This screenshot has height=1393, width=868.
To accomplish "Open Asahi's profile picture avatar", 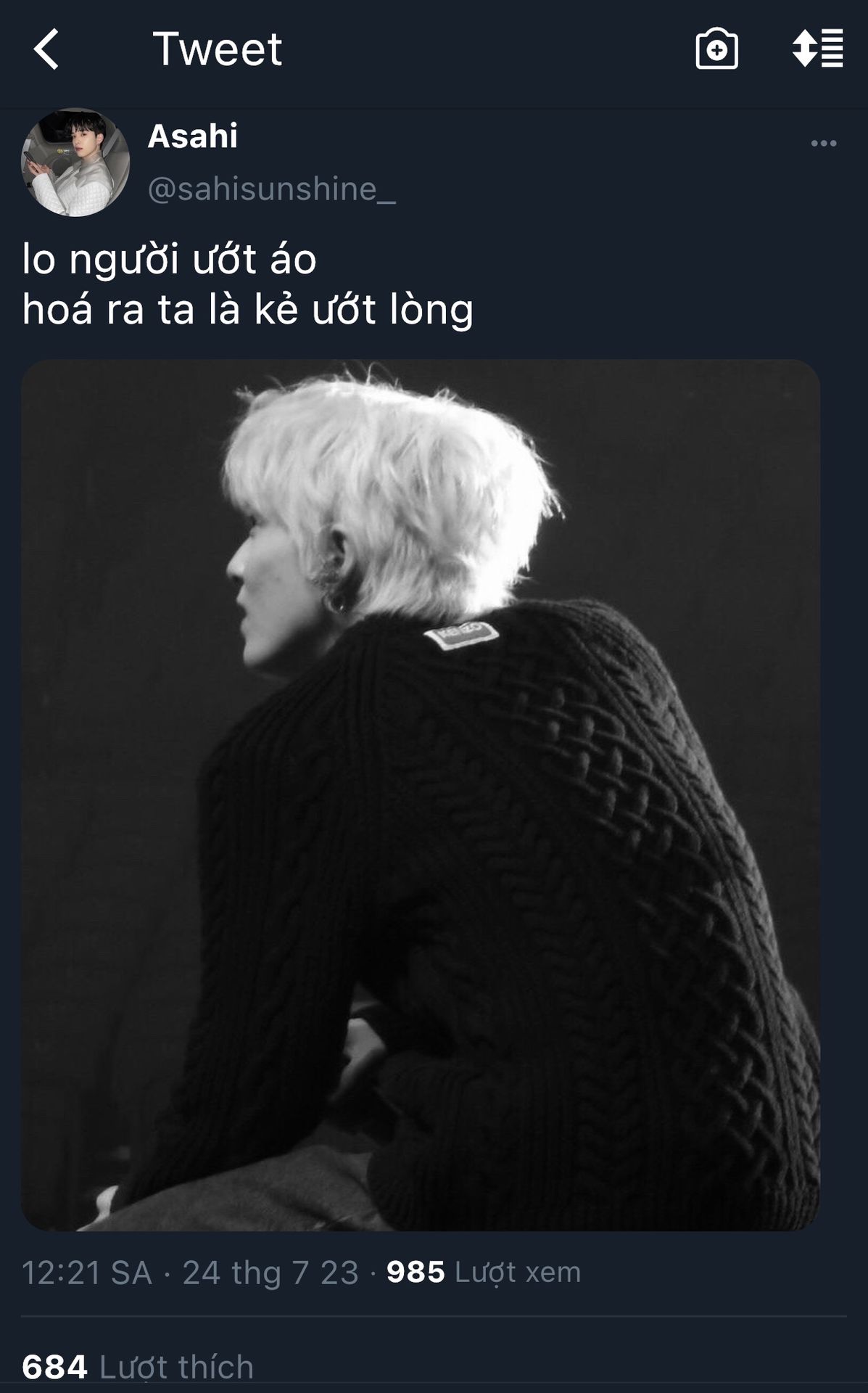I will point(75,163).
